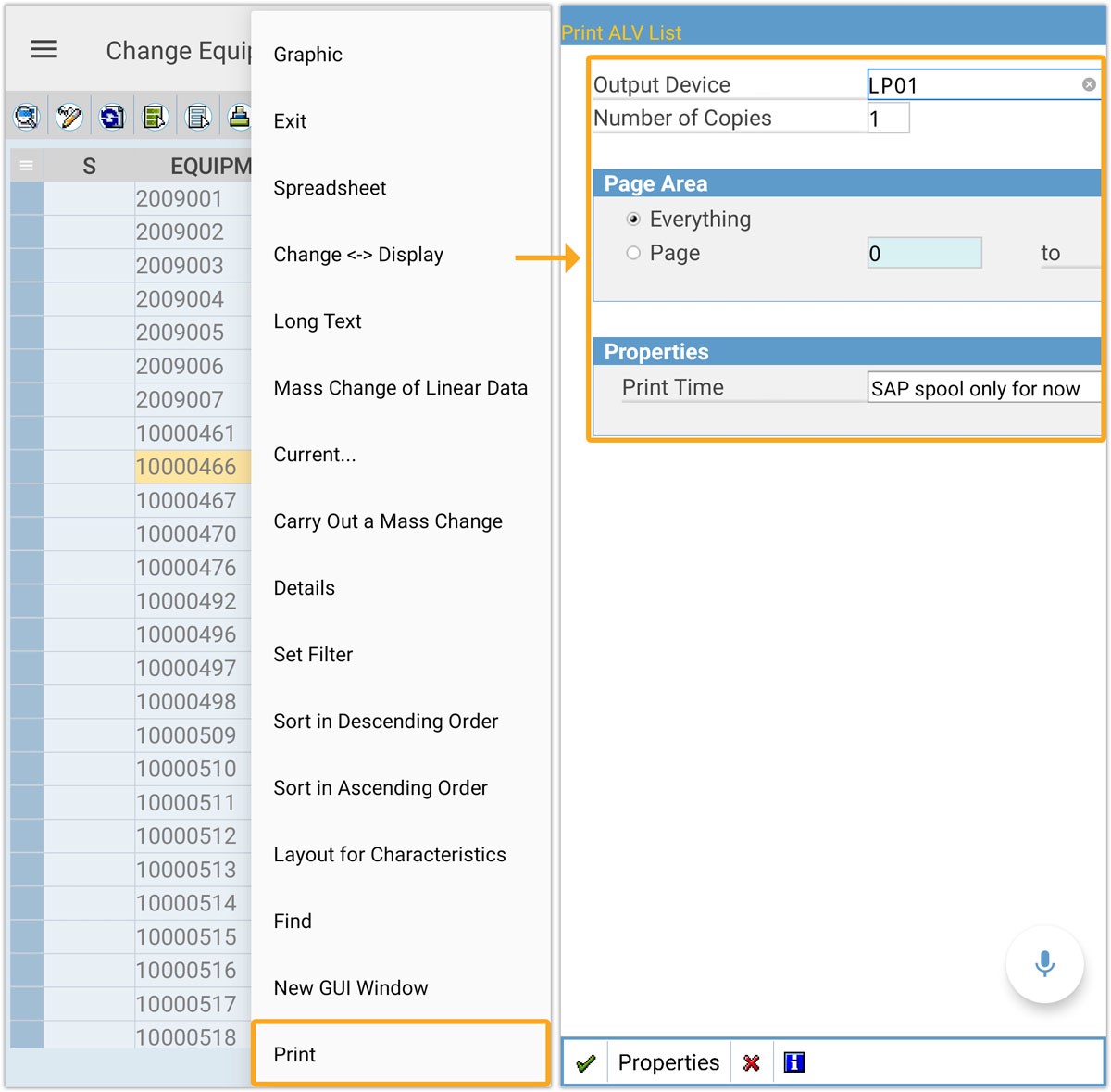This screenshot has height=1092, width=1111.
Task: Click the Details magnifier toolbar icon
Action: [x=26, y=117]
